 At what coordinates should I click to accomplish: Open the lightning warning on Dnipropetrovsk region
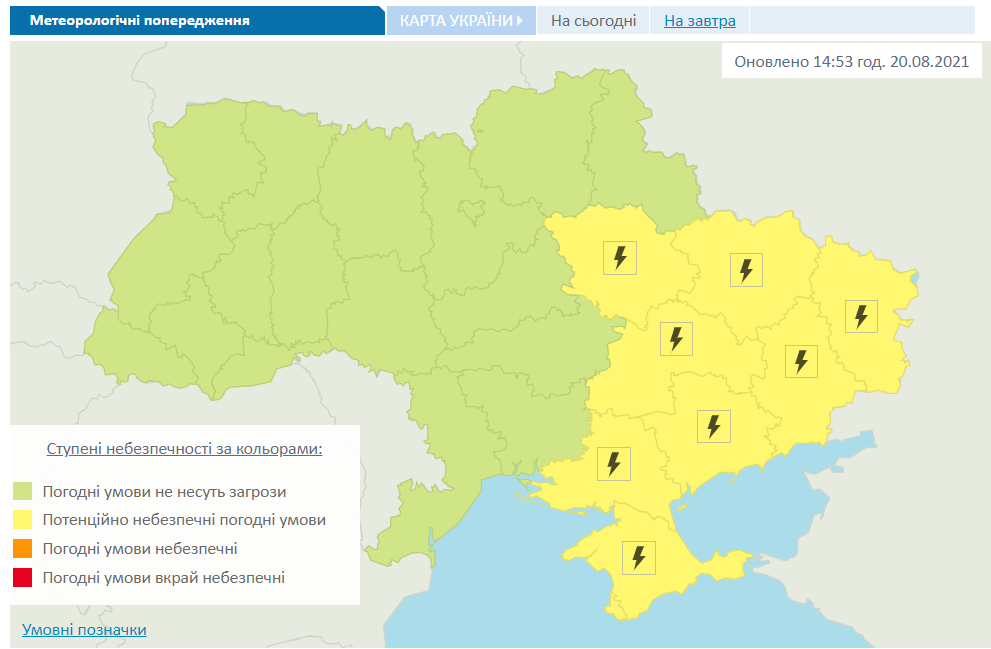(x=676, y=339)
